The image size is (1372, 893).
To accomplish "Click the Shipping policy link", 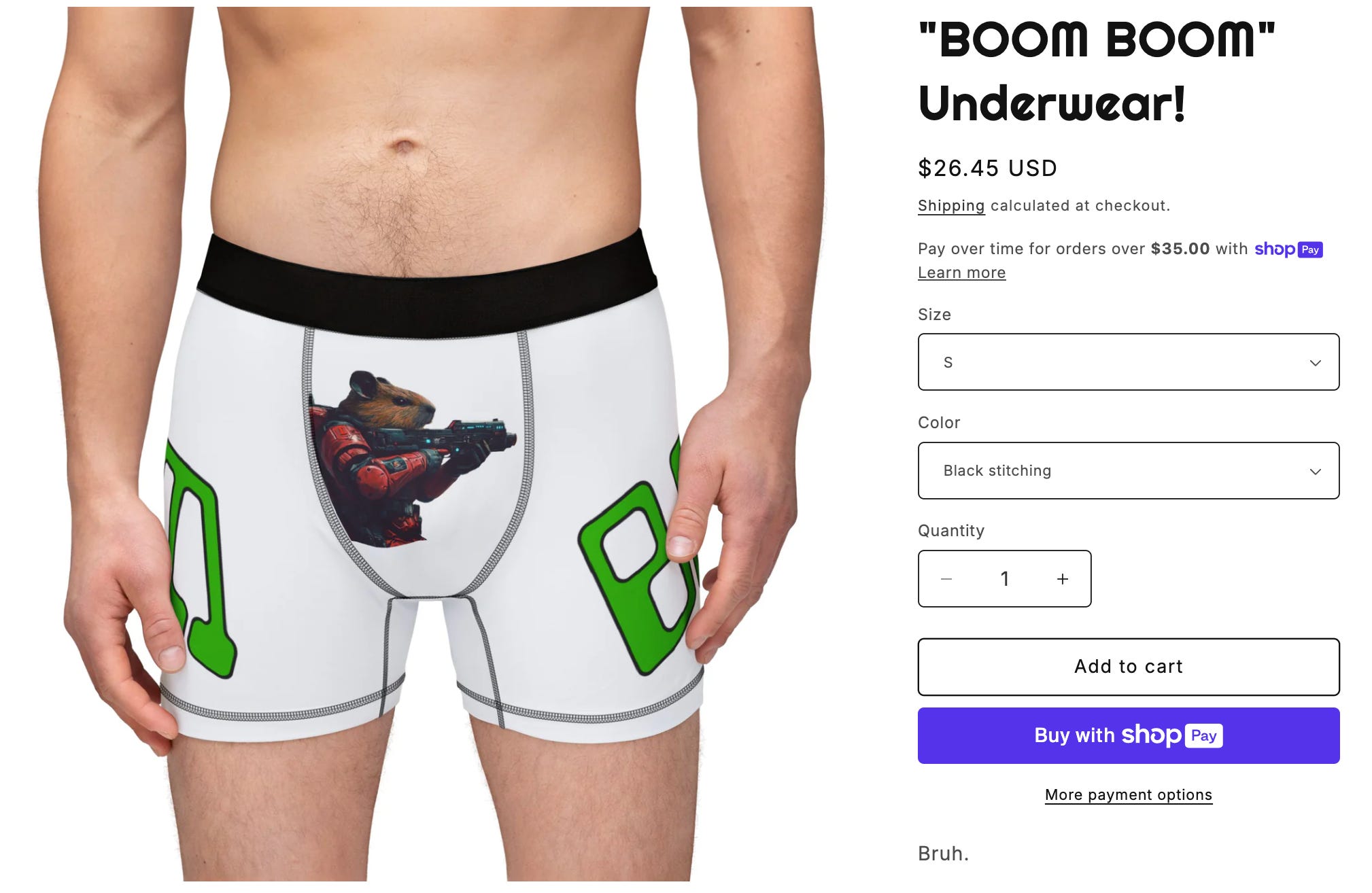I will click(x=950, y=205).
